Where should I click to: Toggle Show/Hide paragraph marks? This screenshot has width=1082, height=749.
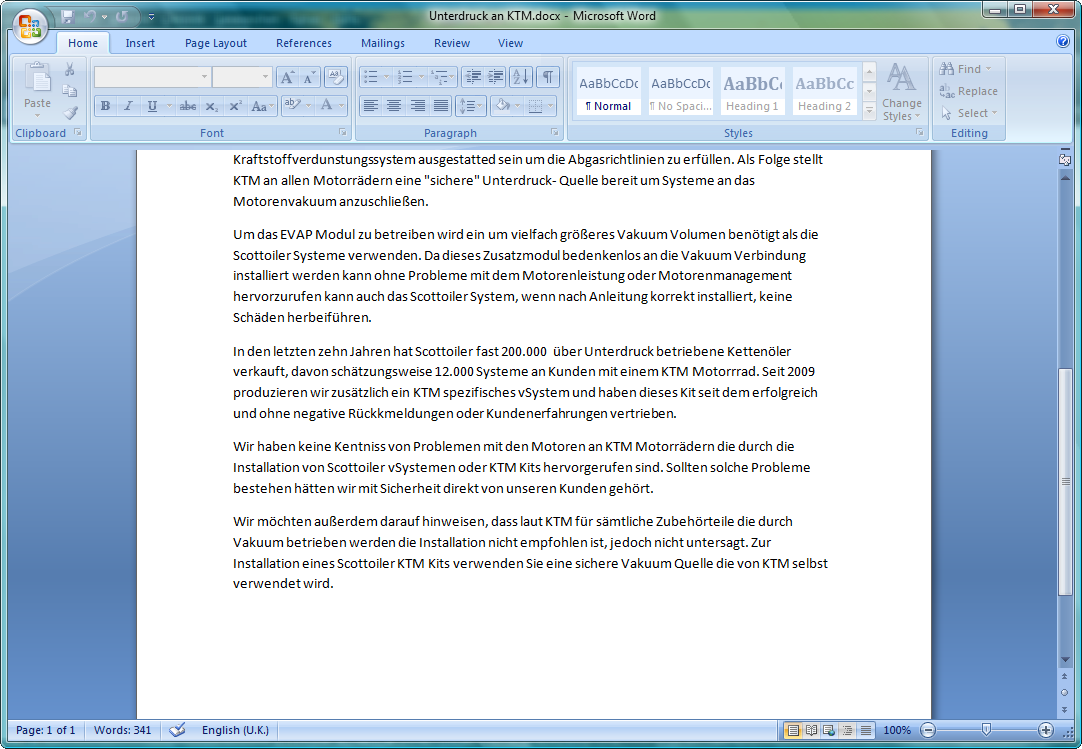548,77
